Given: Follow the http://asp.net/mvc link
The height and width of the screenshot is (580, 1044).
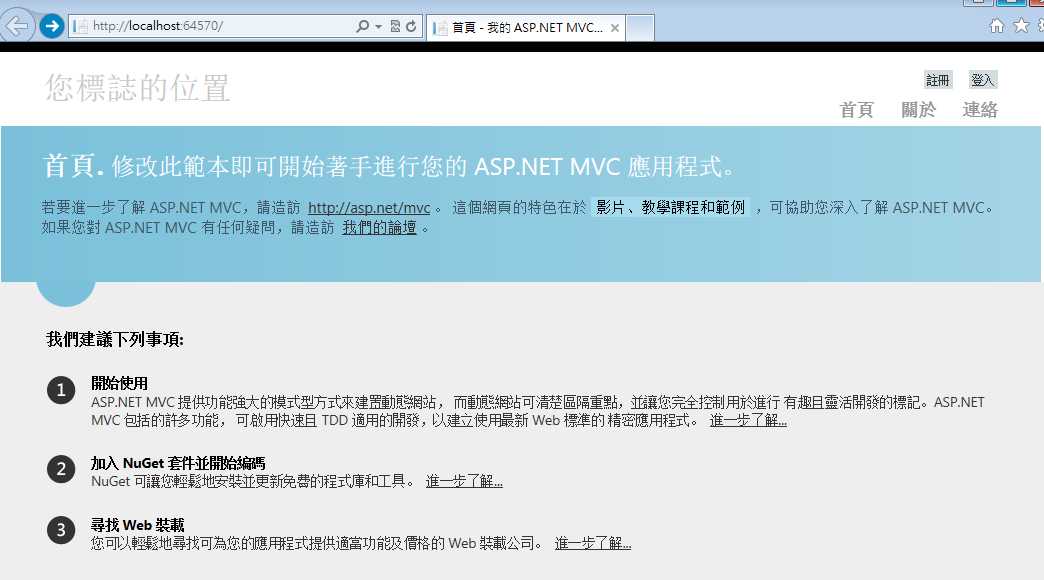Looking at the screenshot, I should [x=369, y=208].
